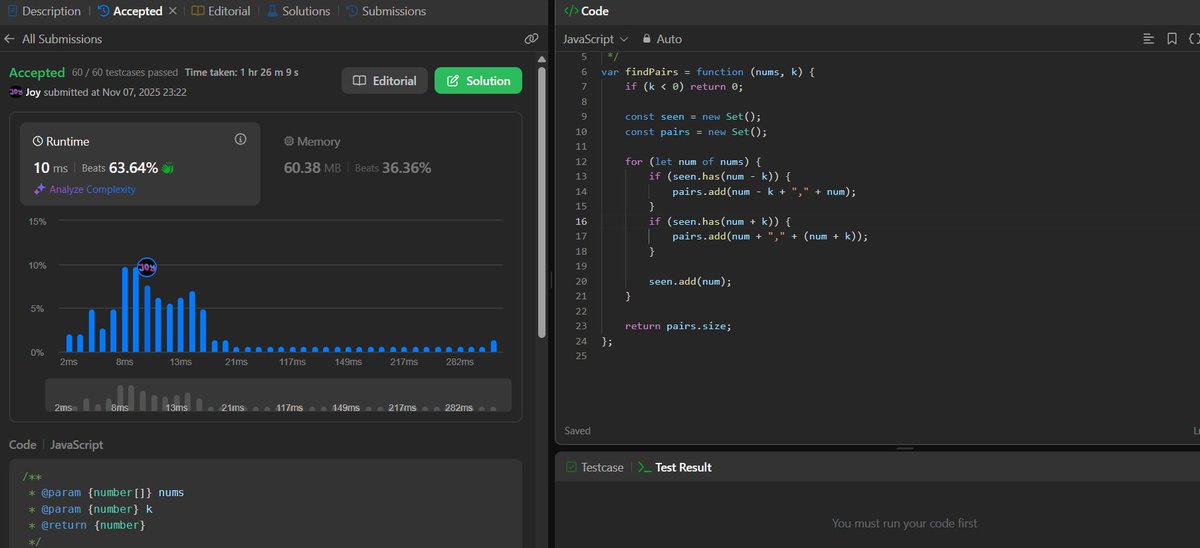Click the back arrow beside All Submissions
1200x548 pixels.
pyautogui.click(x=10, y=39)
